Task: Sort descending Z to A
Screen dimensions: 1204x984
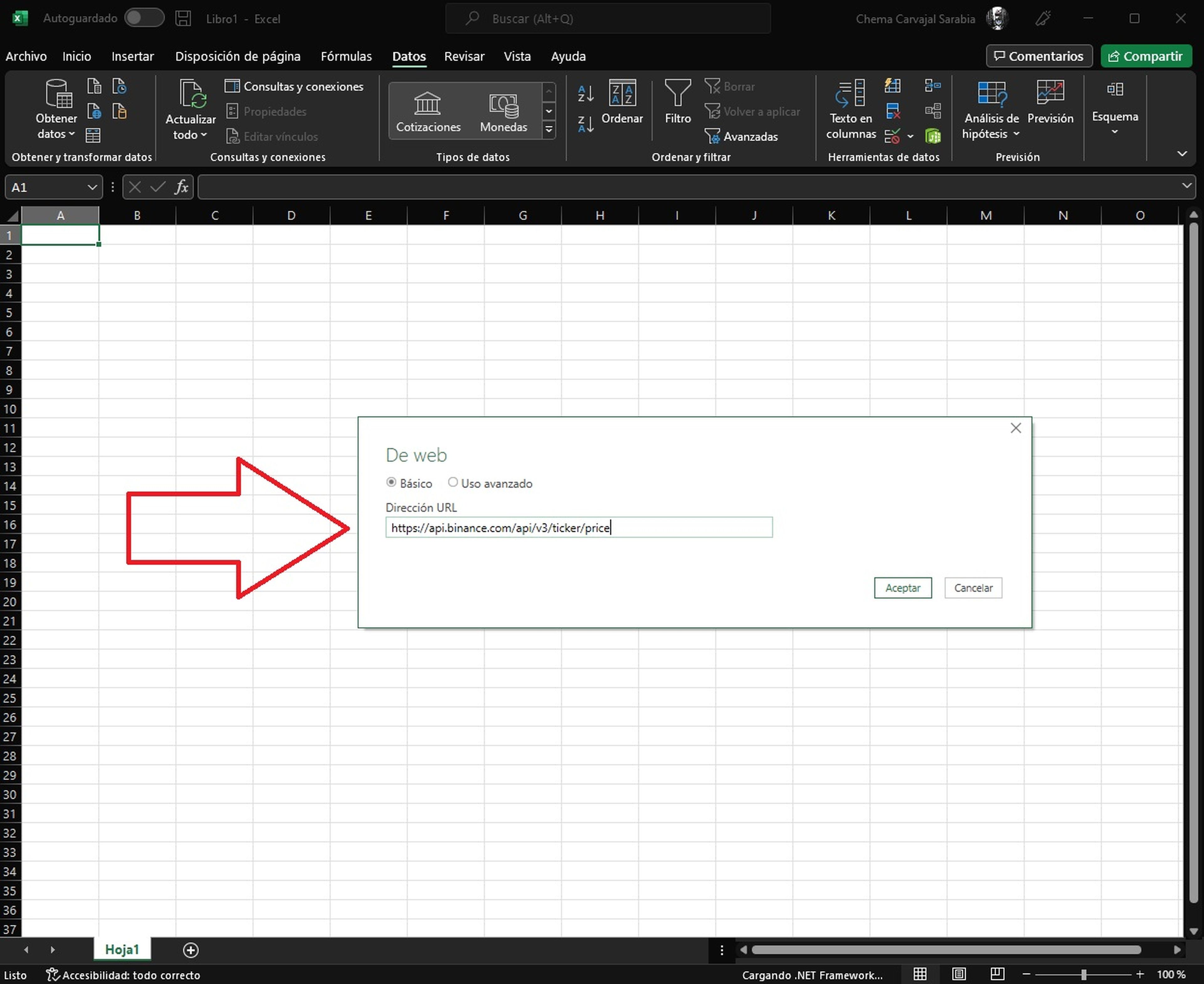Action: pyautogui.click(x=586, y=124)
